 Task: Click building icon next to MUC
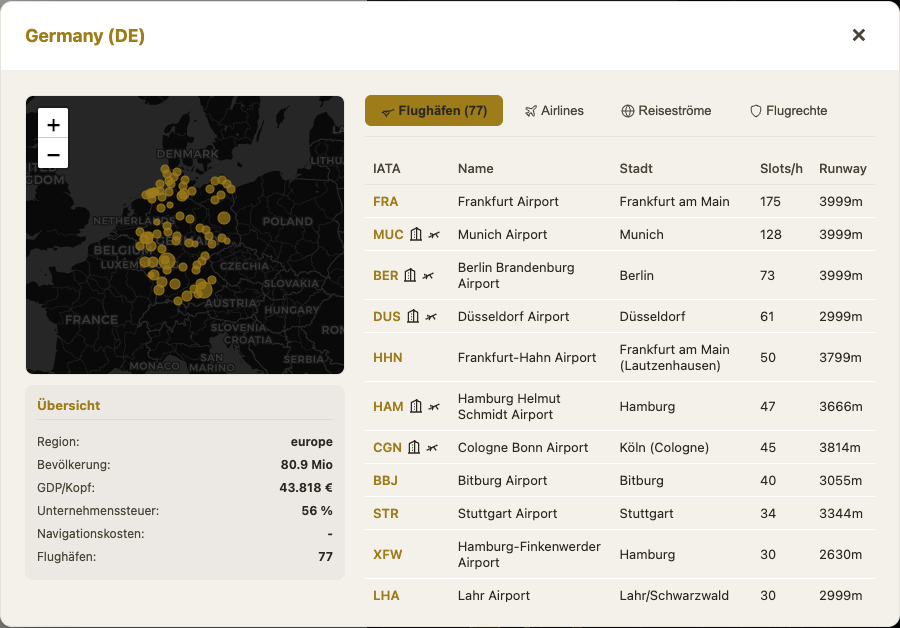click(416, 234)
